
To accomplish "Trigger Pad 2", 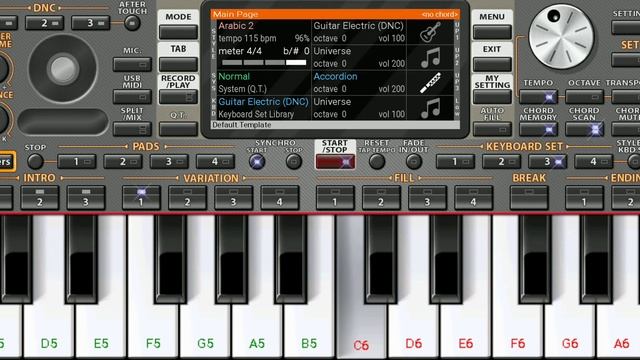I will (x=123, y=162).
